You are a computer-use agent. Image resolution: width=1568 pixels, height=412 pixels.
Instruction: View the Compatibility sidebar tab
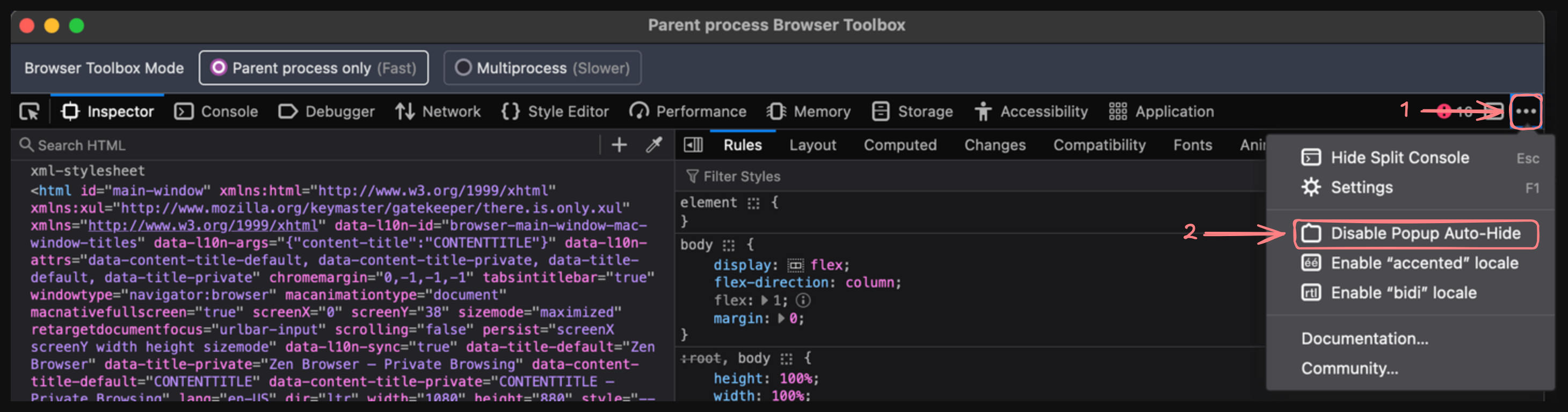(1099, 145)
